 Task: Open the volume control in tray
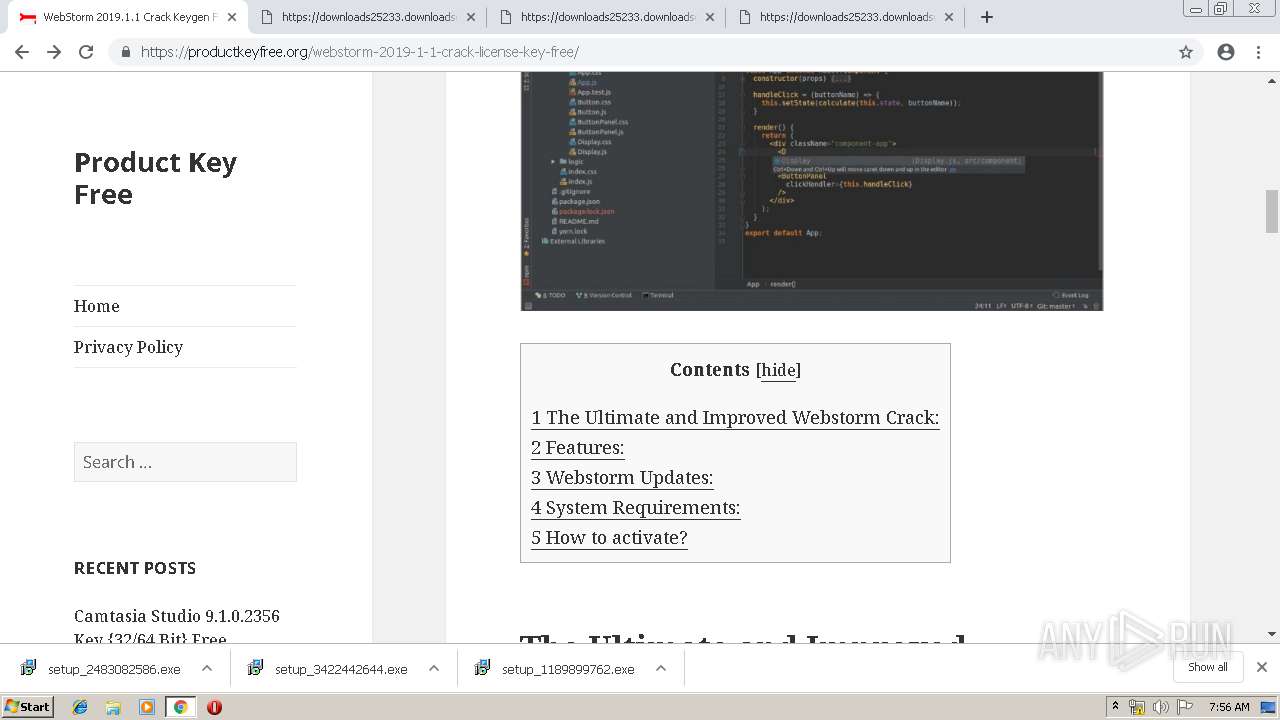[1160, 707]
